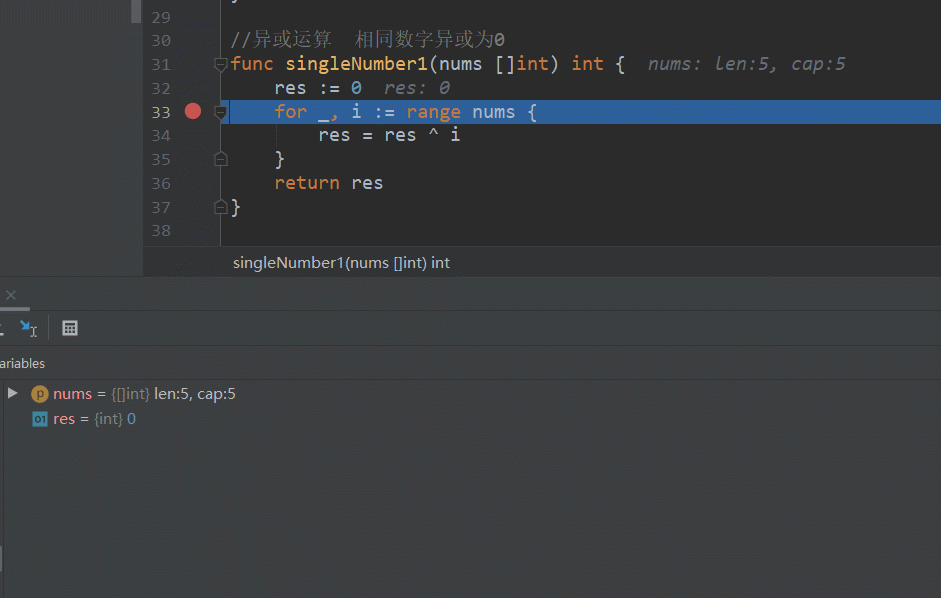Click the blue type badge beside res variable
Viewport: 941px width, 598px height.
coord(39,418)
